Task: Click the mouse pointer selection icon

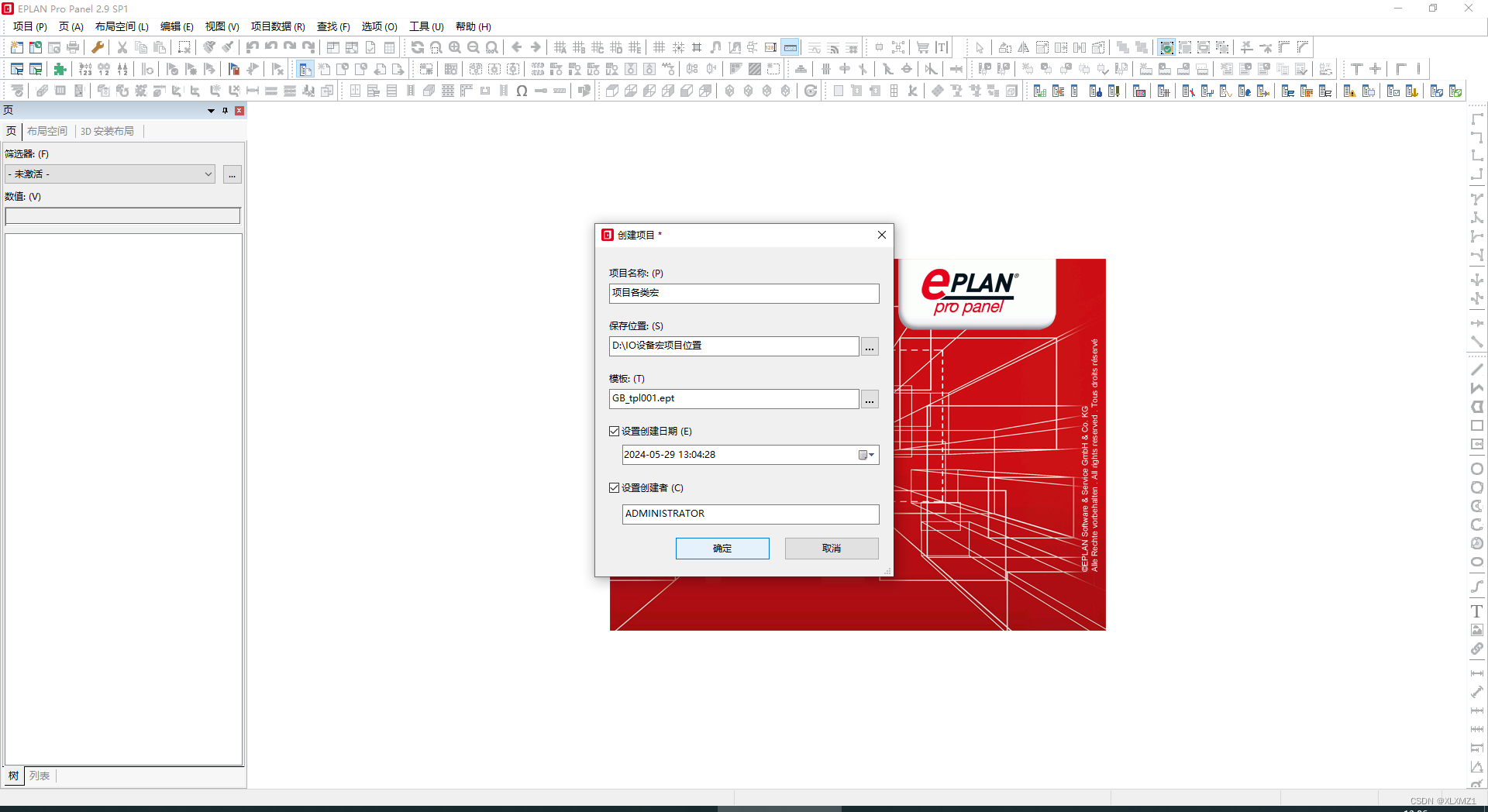Action: [980, 47]
